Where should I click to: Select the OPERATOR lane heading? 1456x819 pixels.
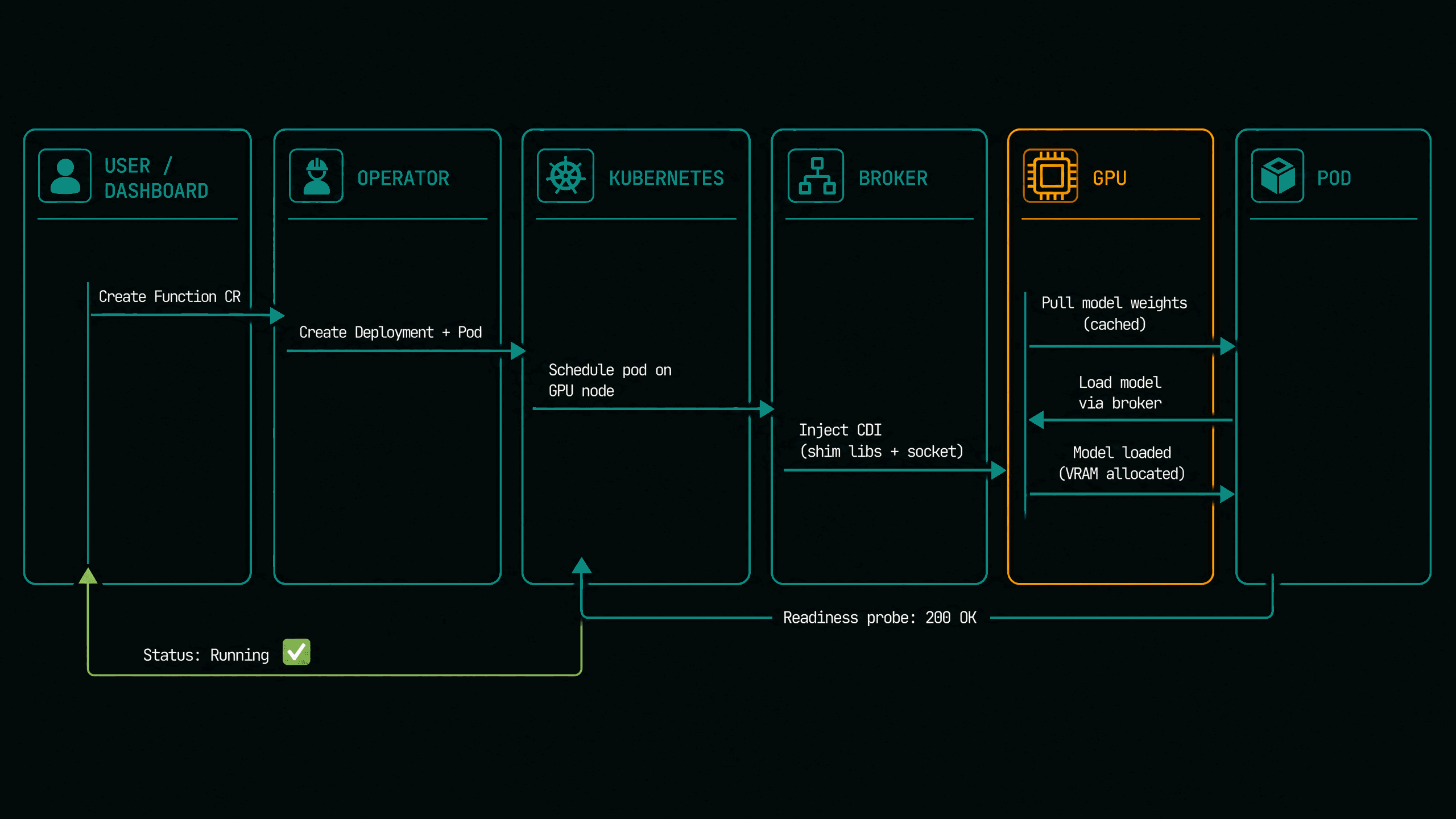tap(403, 178)
